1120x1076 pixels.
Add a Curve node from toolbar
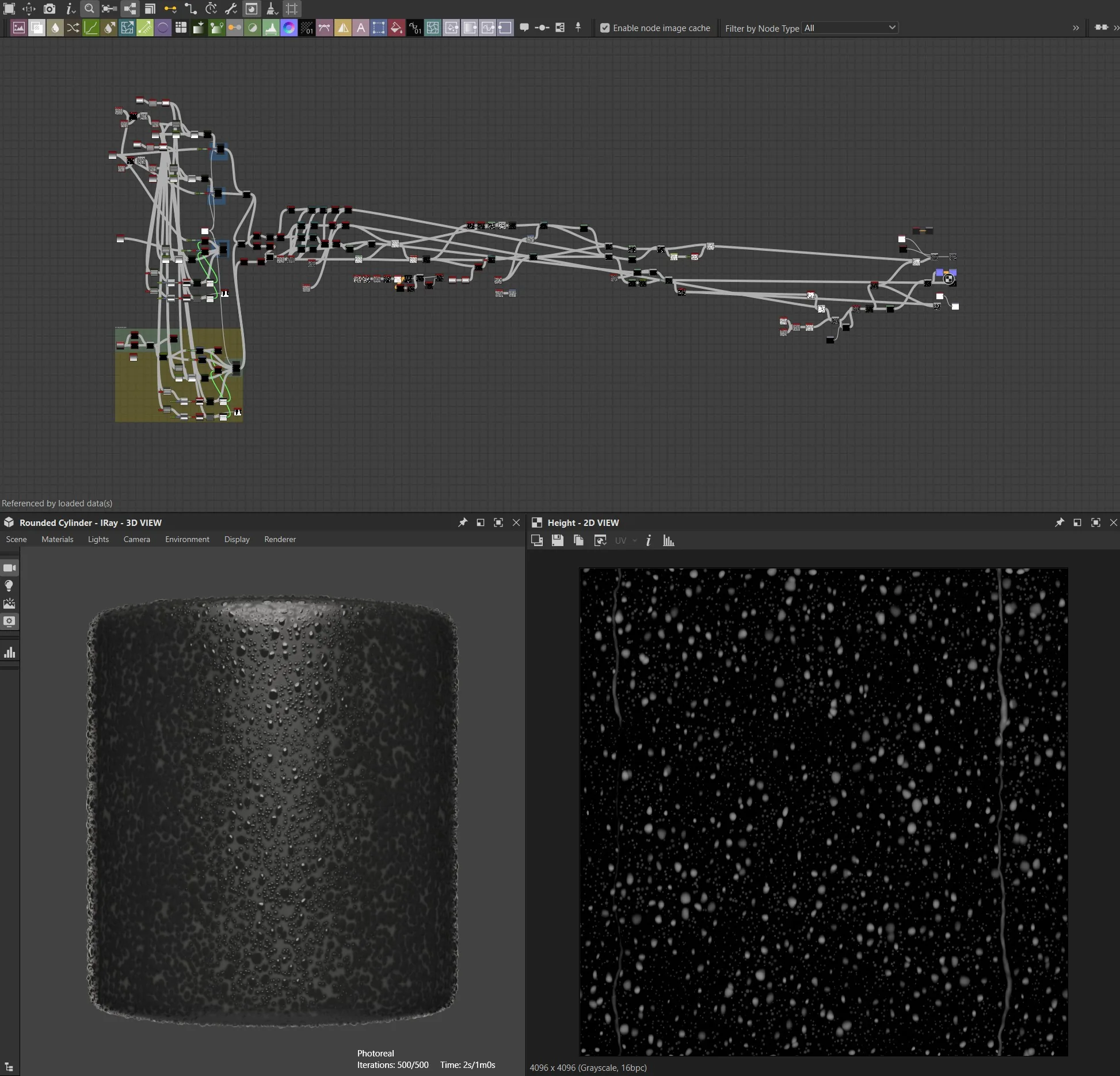point(91,28)
